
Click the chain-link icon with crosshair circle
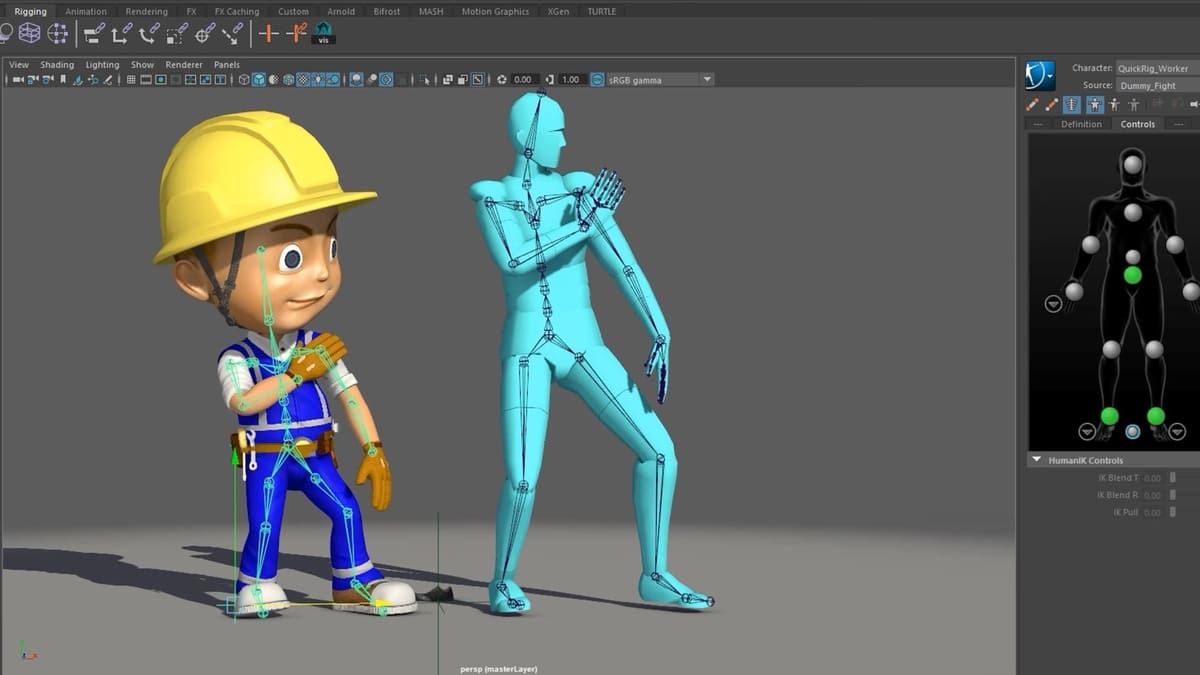click(205, 34)
